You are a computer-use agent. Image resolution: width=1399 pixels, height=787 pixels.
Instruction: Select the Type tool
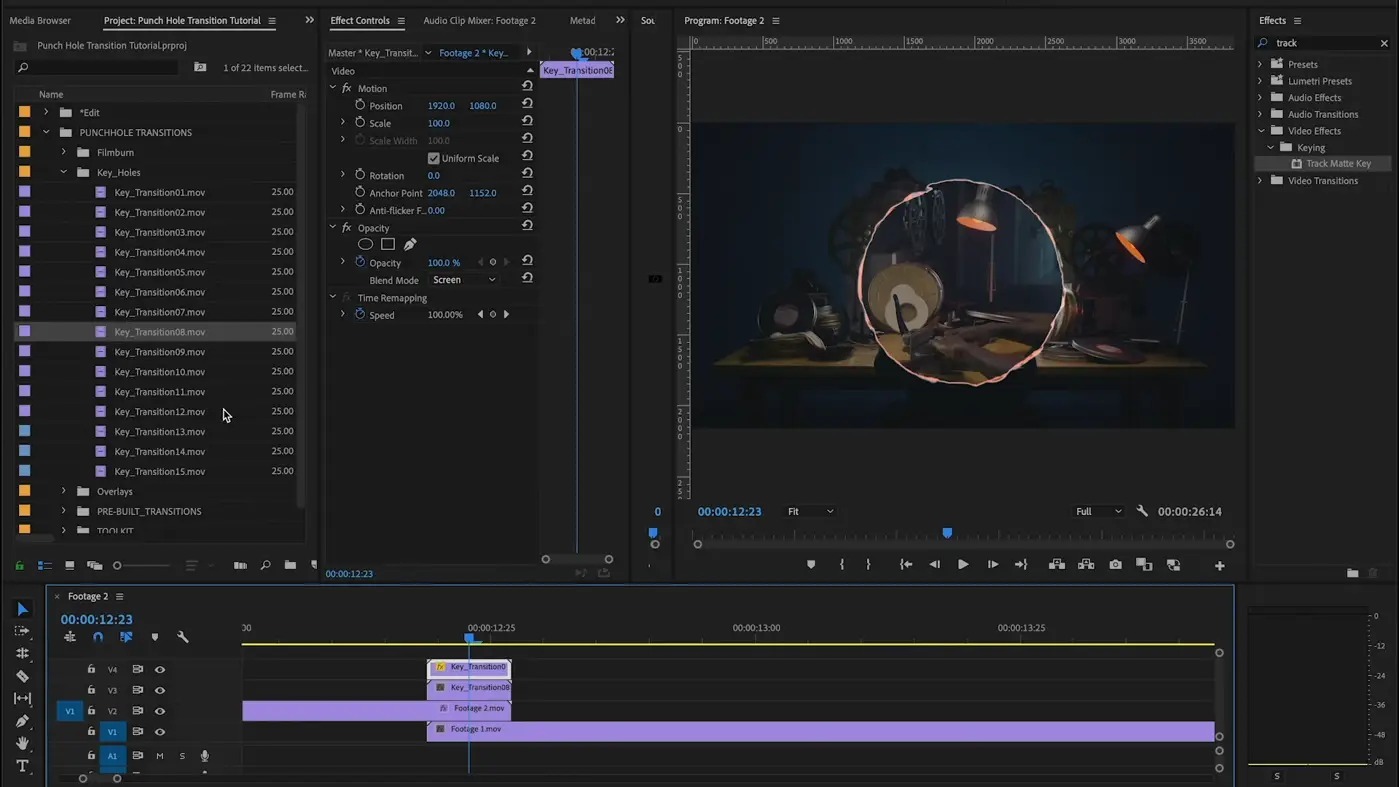[22, 766]
